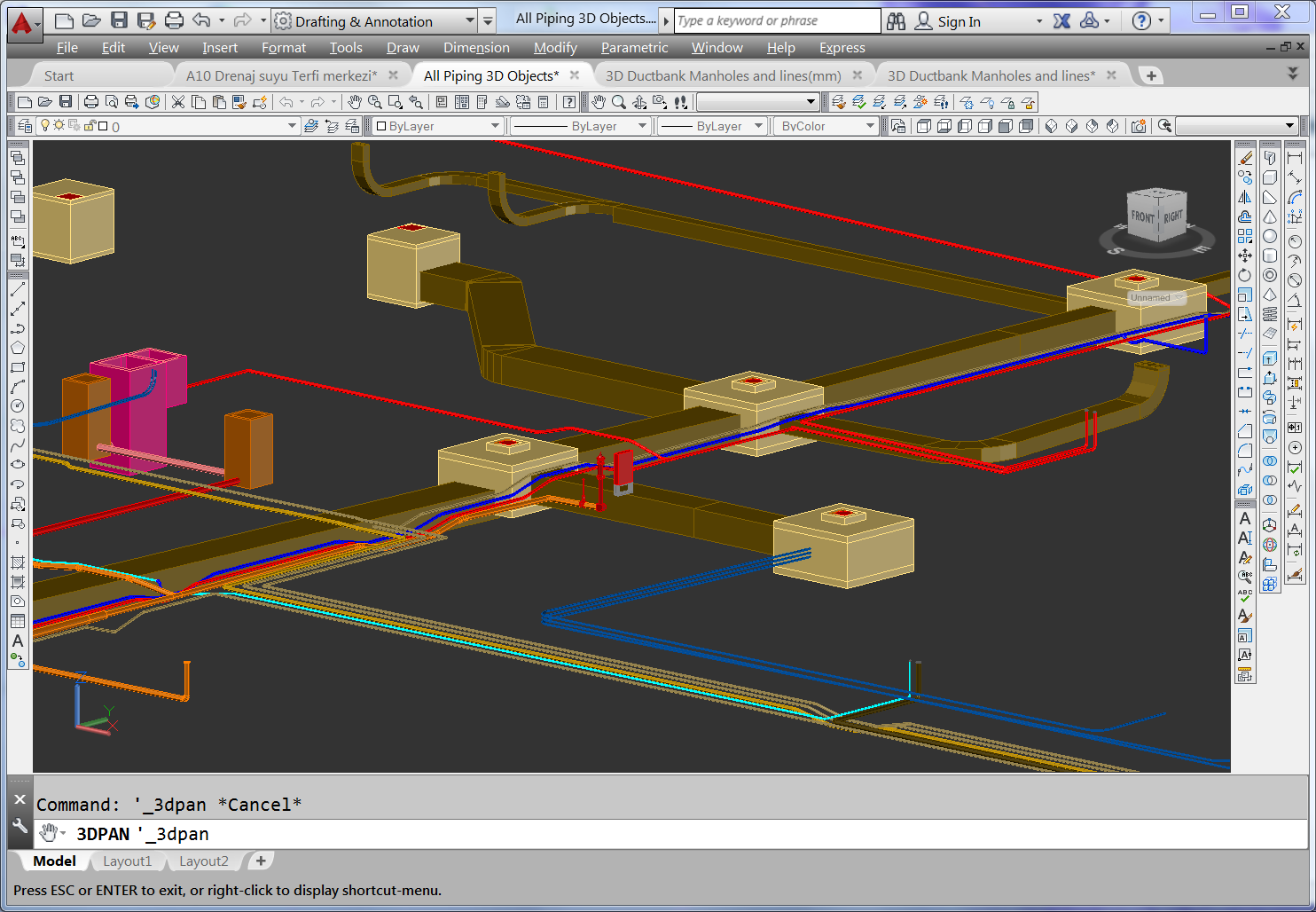1316x912 pixels.
Task: Open the Parametric menu
Action: [x=634, y=48]
